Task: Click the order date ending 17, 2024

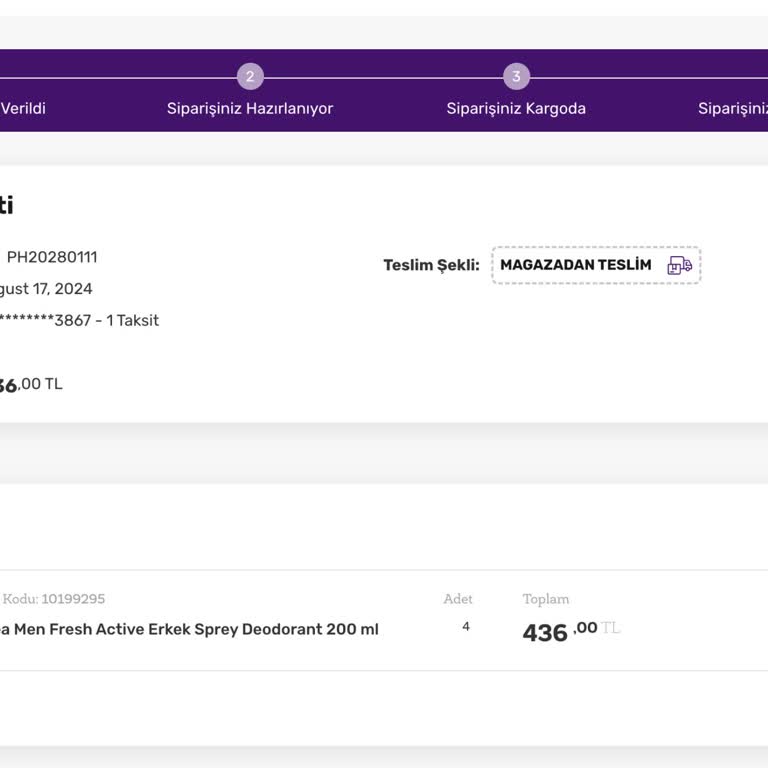Action: pos(46,289)
